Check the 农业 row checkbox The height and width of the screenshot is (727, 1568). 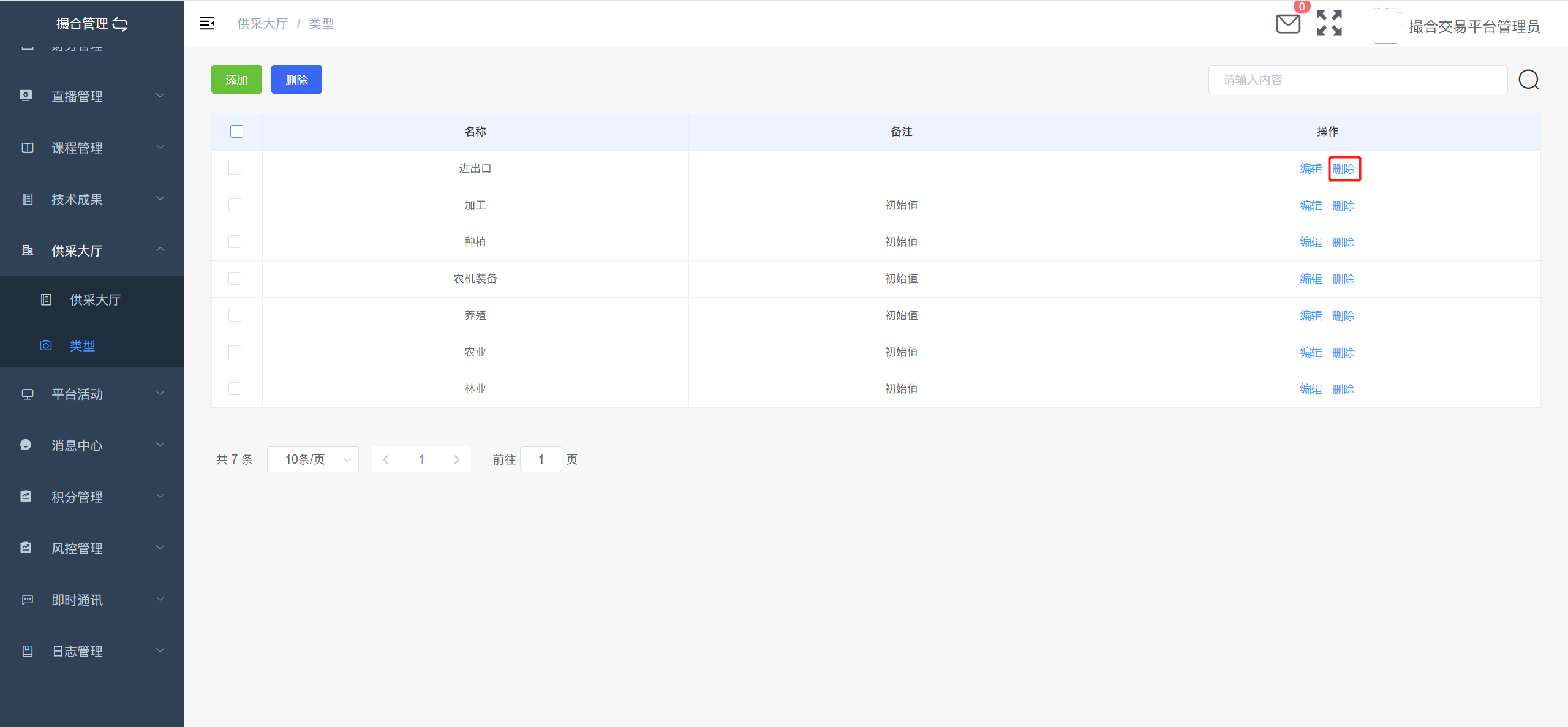pyautogui.click(x=235, y=352)
